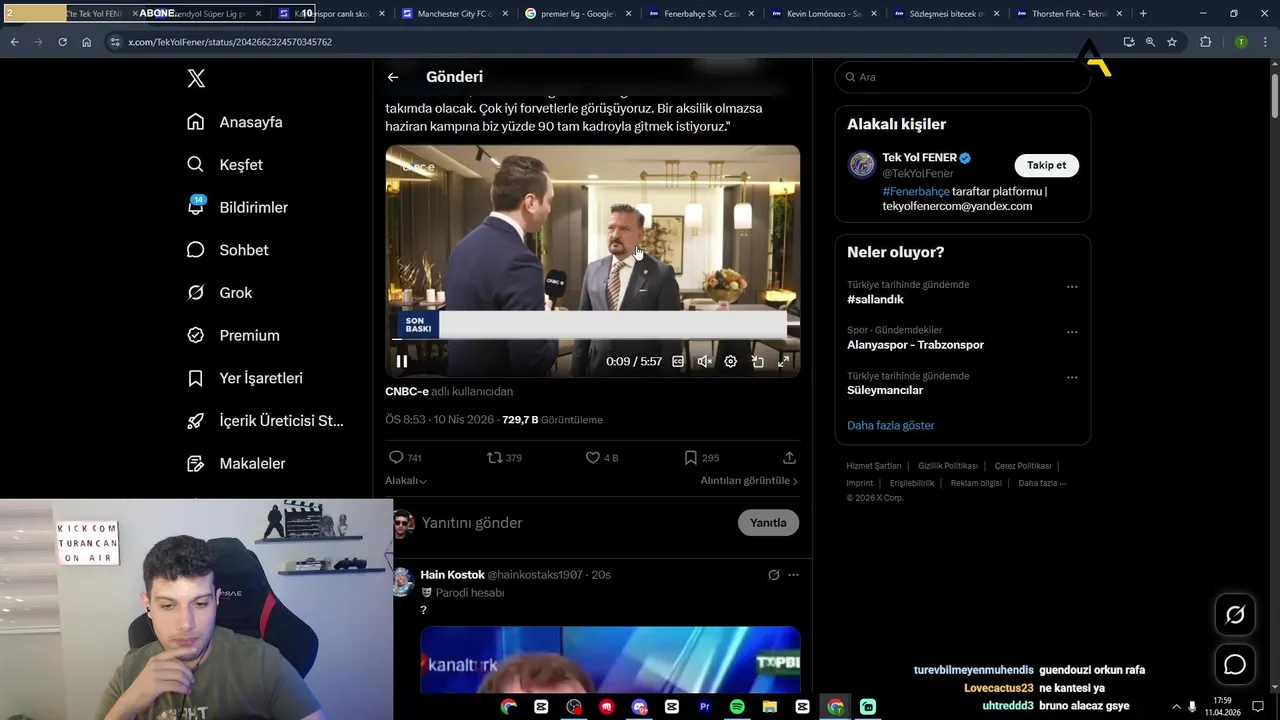
Task: Open Spotify from the taskbar
Action: point(737,707)
